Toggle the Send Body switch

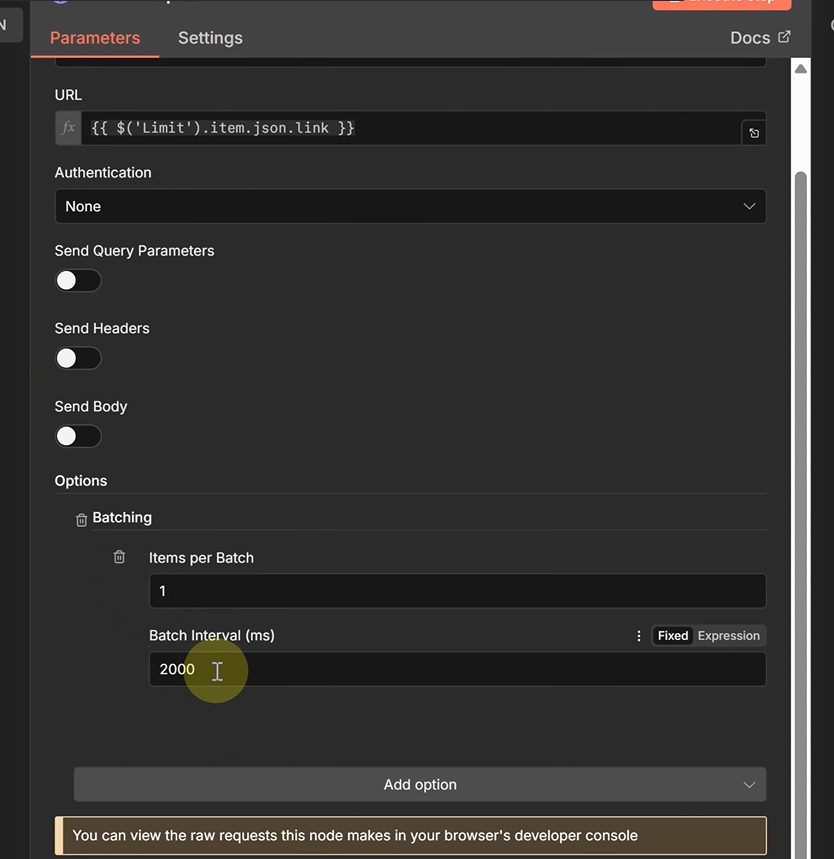[x=78, y=436]
